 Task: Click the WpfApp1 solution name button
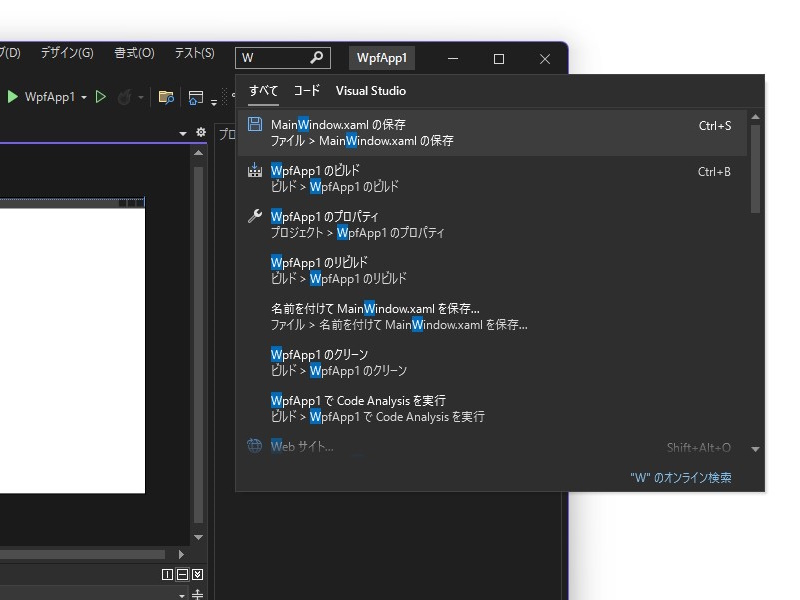point(382,58)
